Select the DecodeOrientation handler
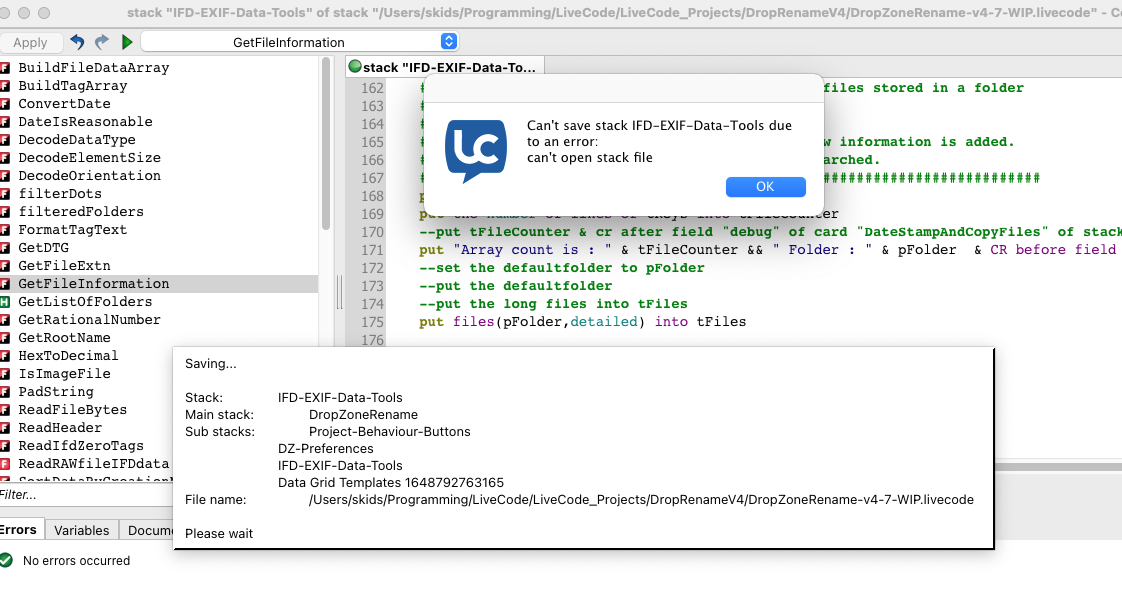This screenshot has height=607, width=1122. point(89,176)
